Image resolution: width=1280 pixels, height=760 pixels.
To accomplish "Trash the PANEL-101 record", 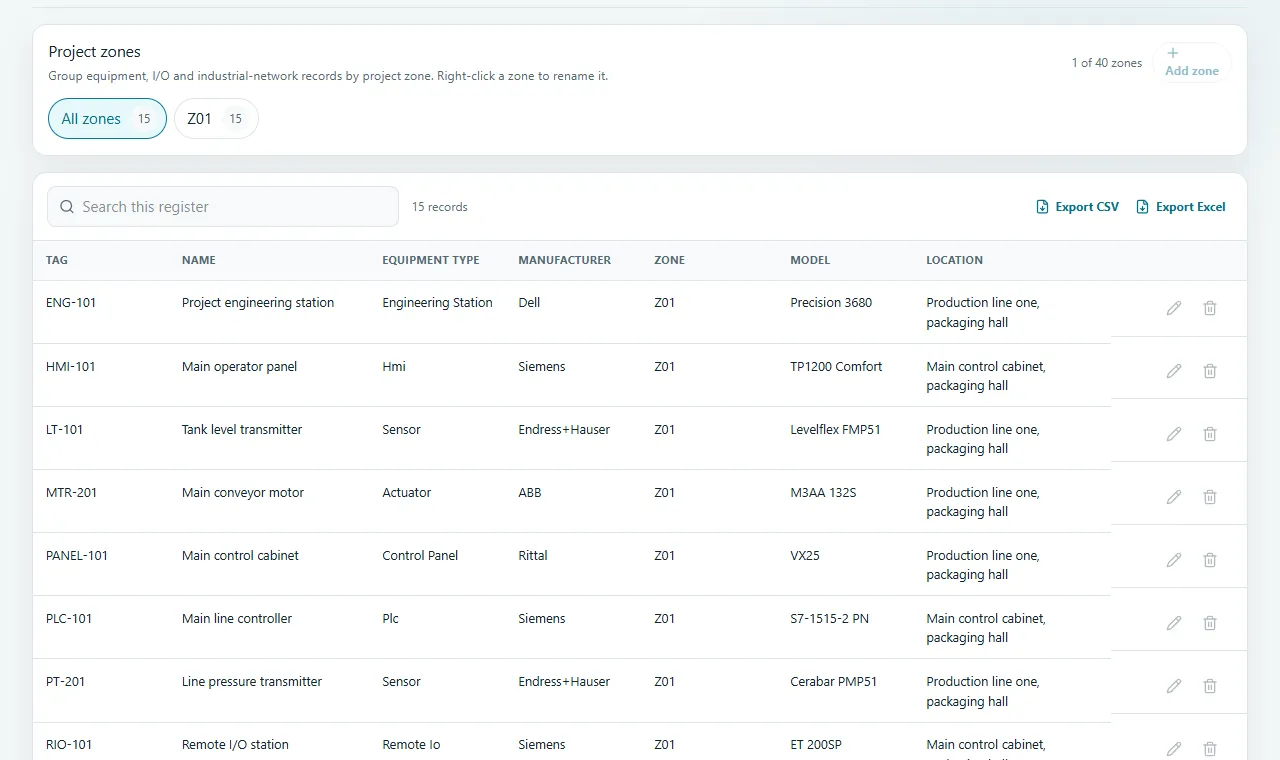I will (x=1210, y=560).
